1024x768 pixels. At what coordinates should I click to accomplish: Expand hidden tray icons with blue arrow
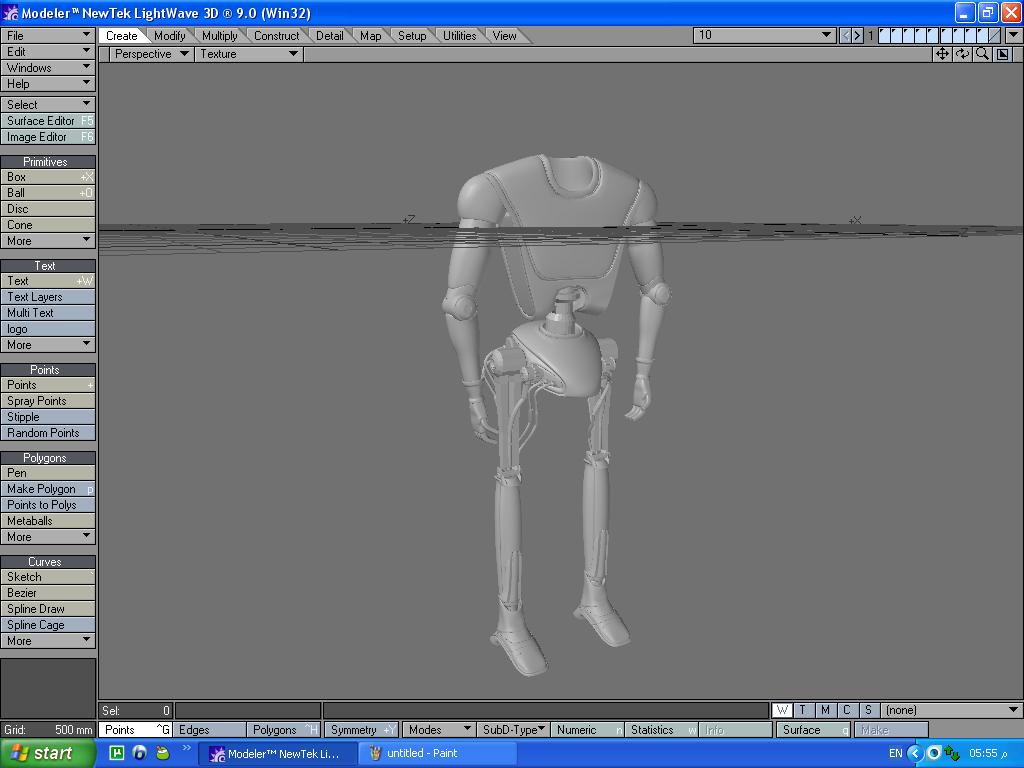pos(915,754)
